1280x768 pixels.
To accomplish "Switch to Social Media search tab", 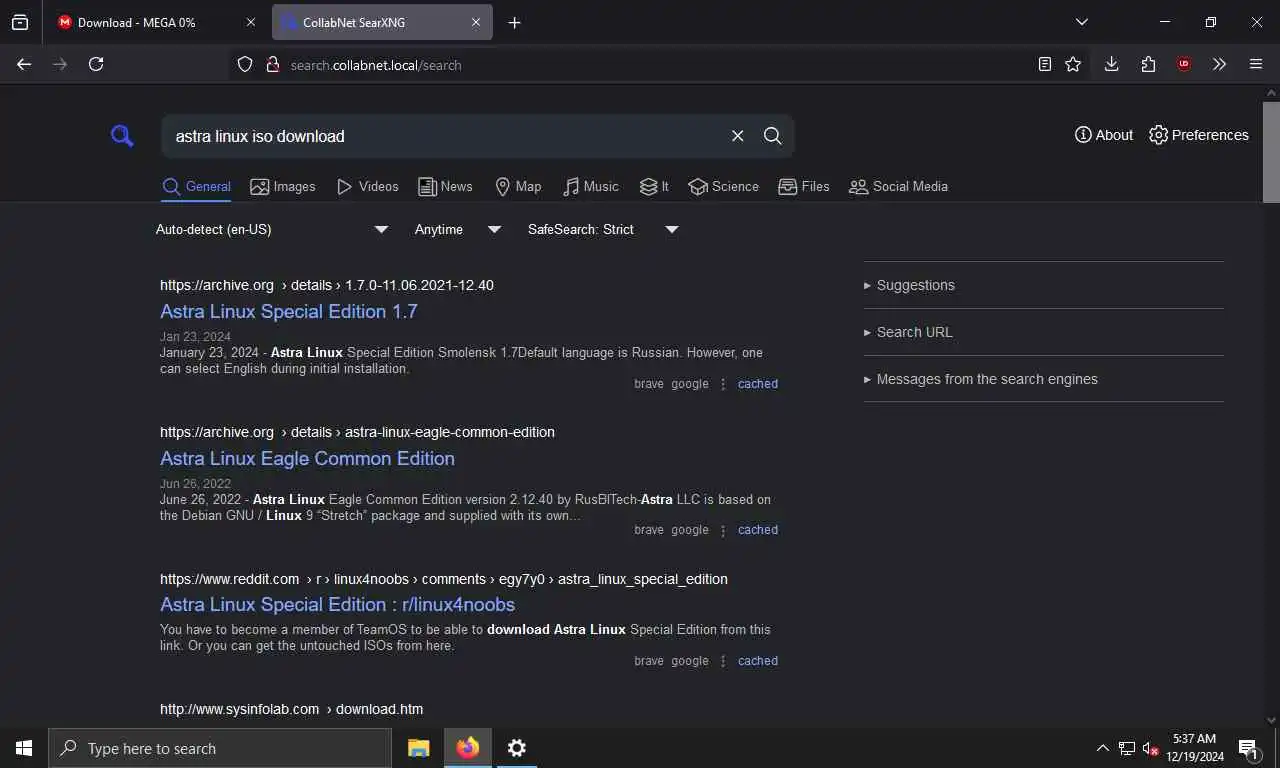I will coord(898,187).
